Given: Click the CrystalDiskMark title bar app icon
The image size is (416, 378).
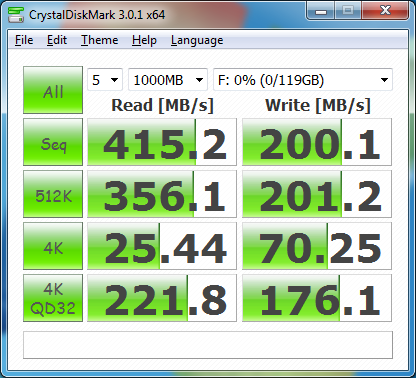Looking at the screenshot, I should pyautogui.click(x=15, y=14).
